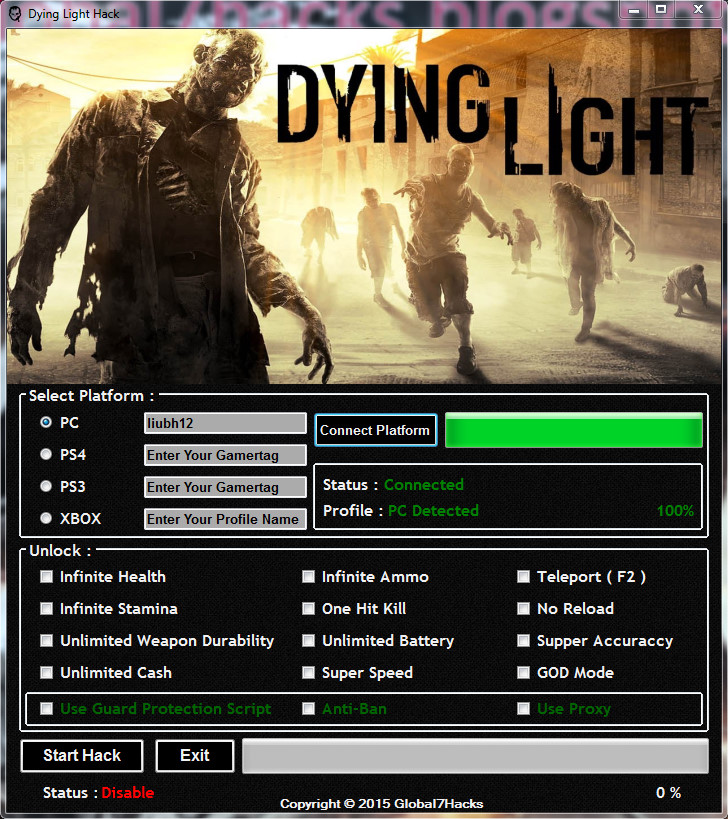Click the PC Detected profile text
Image resolution: width=728 pixels, height=819 pixels.
pyautogui.click(x=433, y=511)
